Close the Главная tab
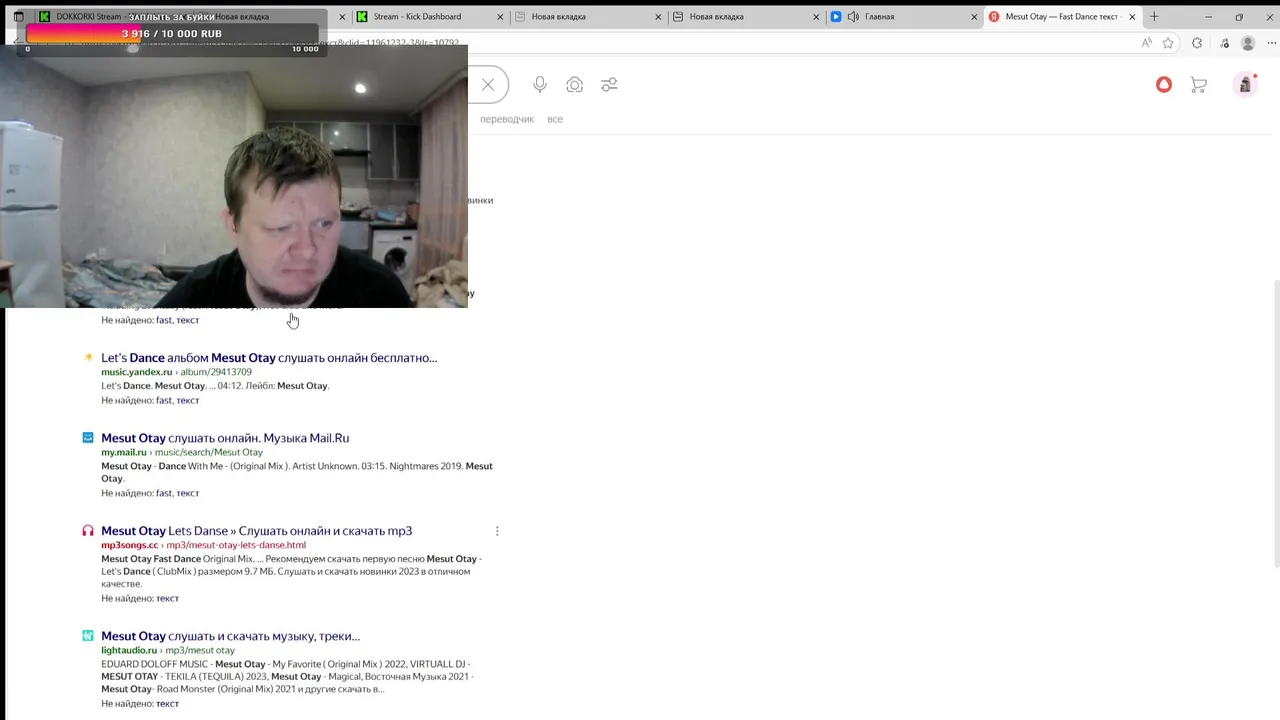This screenshot has height=720, width=1280. [x=974, y=16]
